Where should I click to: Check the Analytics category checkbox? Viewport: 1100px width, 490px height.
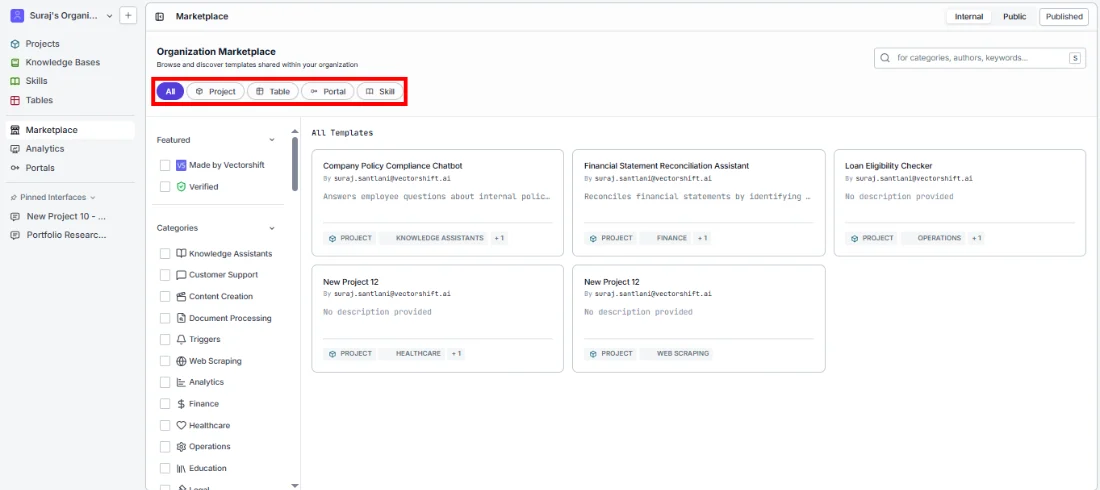(165, 382)
